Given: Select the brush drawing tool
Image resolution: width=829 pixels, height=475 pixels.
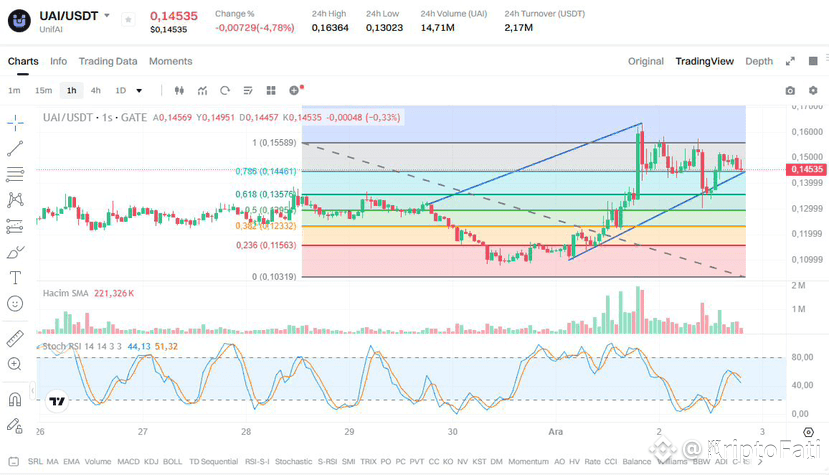Looking at the screenshot, I should coord(15,252).
